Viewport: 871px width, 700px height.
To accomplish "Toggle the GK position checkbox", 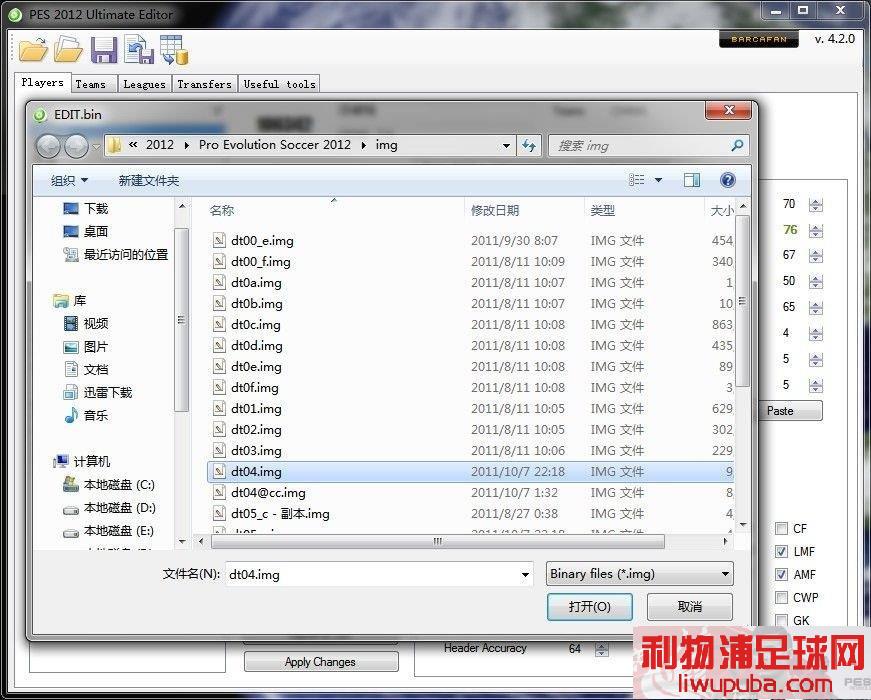I will (781, 620).
